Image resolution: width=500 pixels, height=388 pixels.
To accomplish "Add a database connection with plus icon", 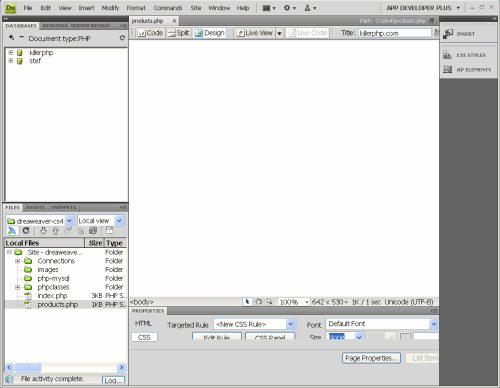I will (x=11, y=37).
